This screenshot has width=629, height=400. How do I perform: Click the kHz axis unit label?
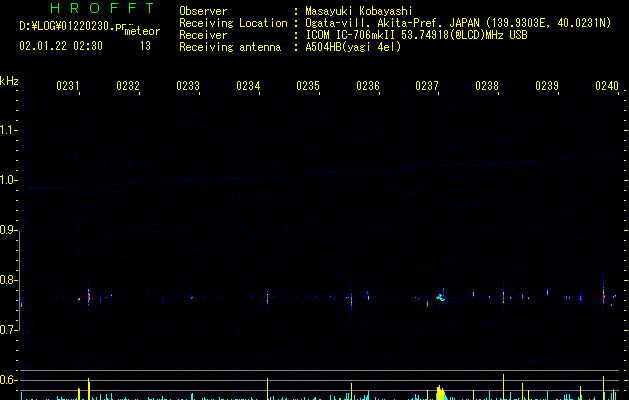pyautogui.click(x=9, y=81)
